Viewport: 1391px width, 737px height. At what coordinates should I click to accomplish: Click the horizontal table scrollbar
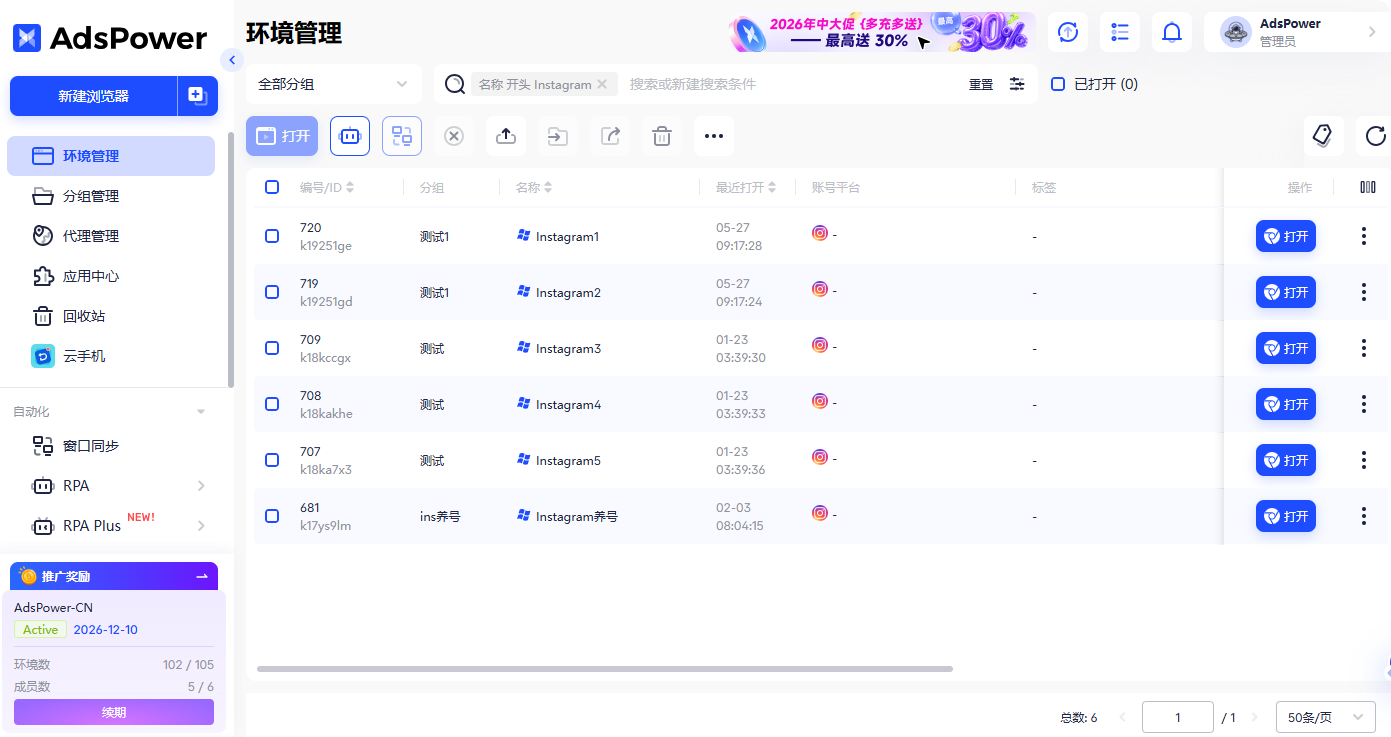tap(605, 668)
